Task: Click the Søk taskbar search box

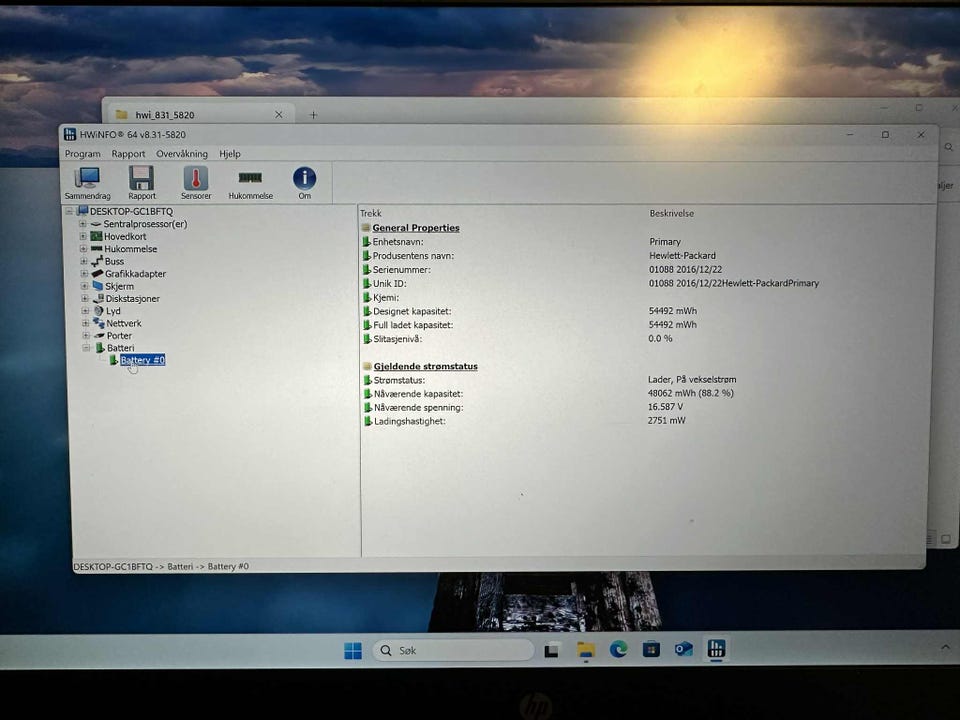Action: [x=454, y=650]
